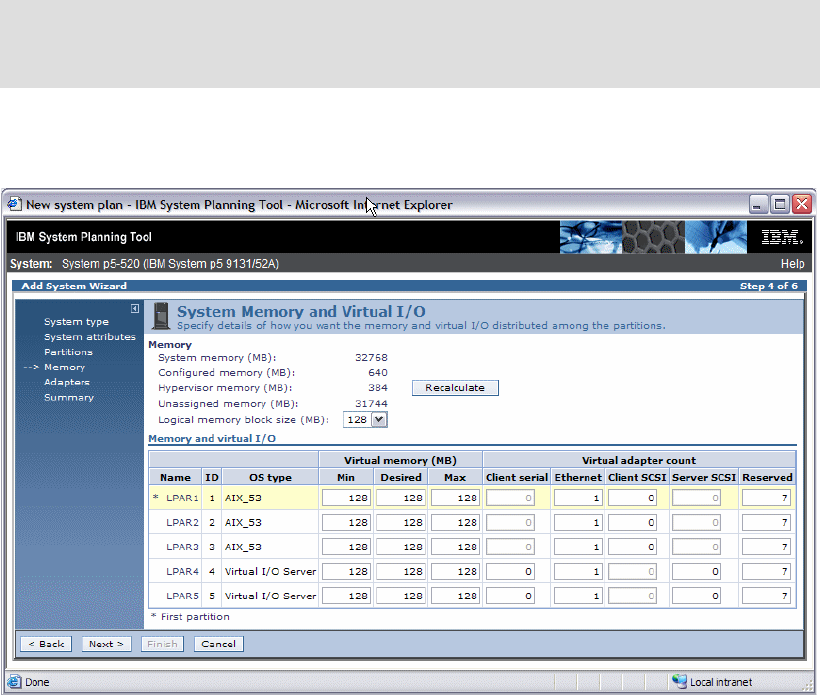Click the disabled Finish button
Image resolution: width=820 pixels, height=695 pixels.
[162, 644]
